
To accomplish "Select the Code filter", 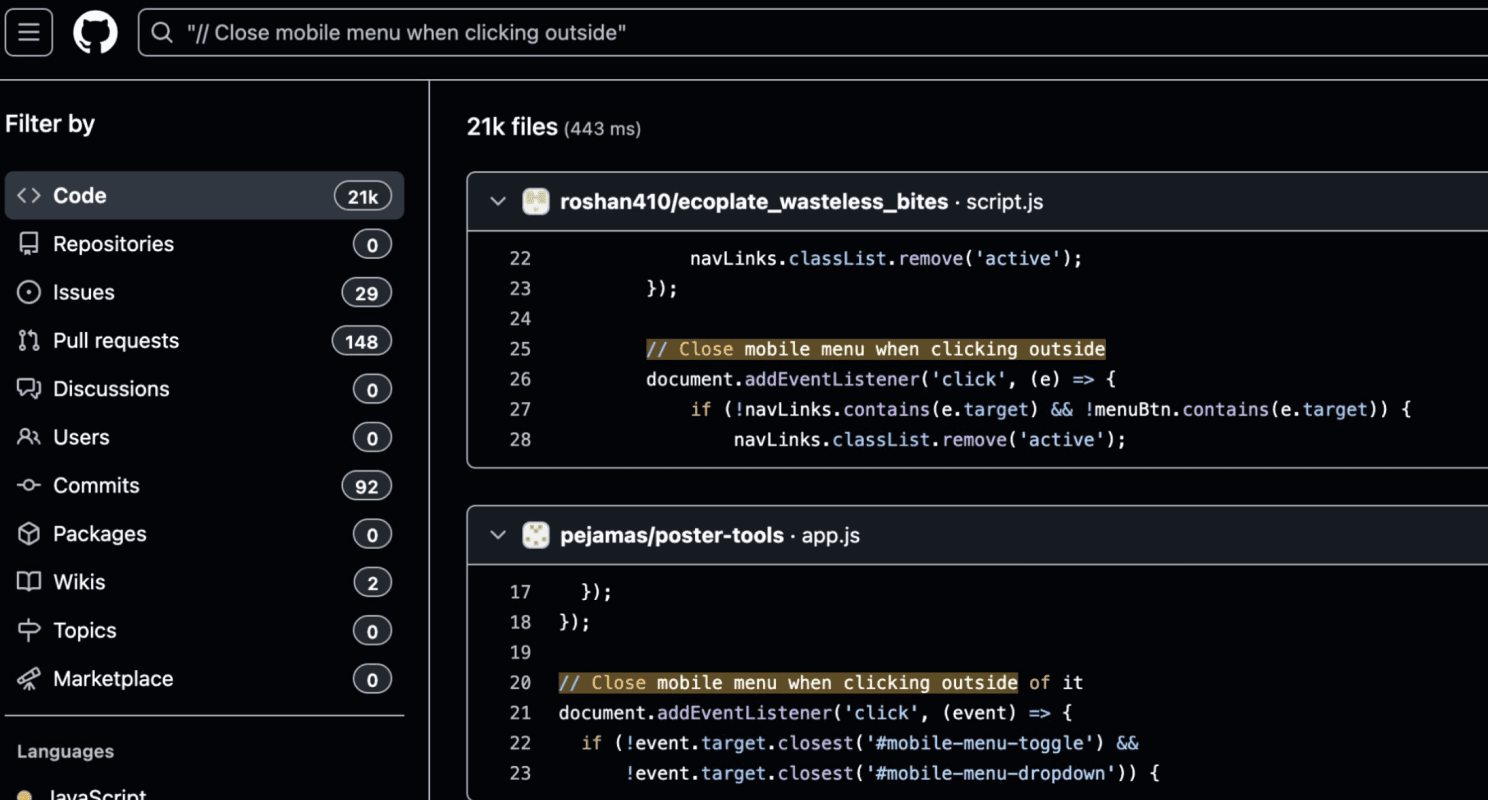I will (x=204, y=196).
